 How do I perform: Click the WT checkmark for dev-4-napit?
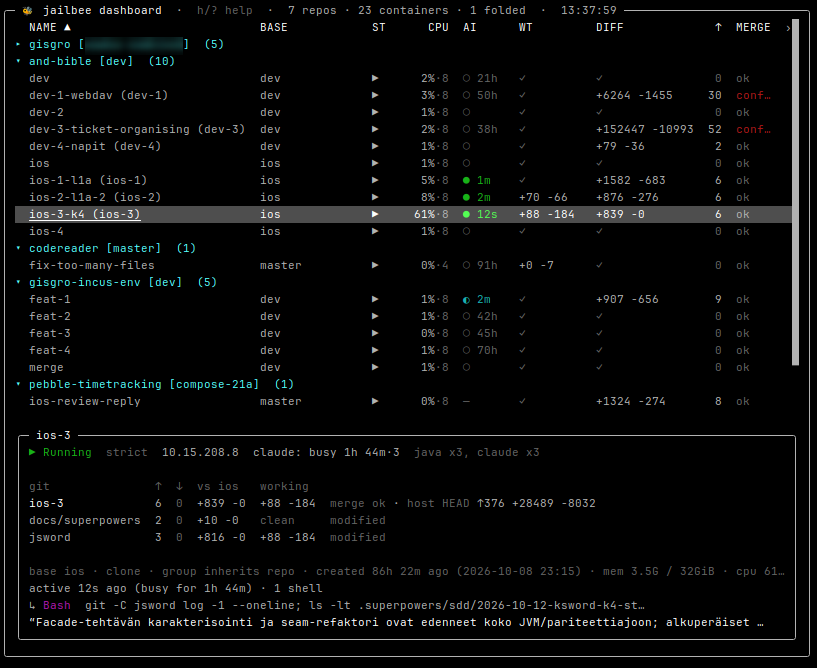(x=522, y=146)
